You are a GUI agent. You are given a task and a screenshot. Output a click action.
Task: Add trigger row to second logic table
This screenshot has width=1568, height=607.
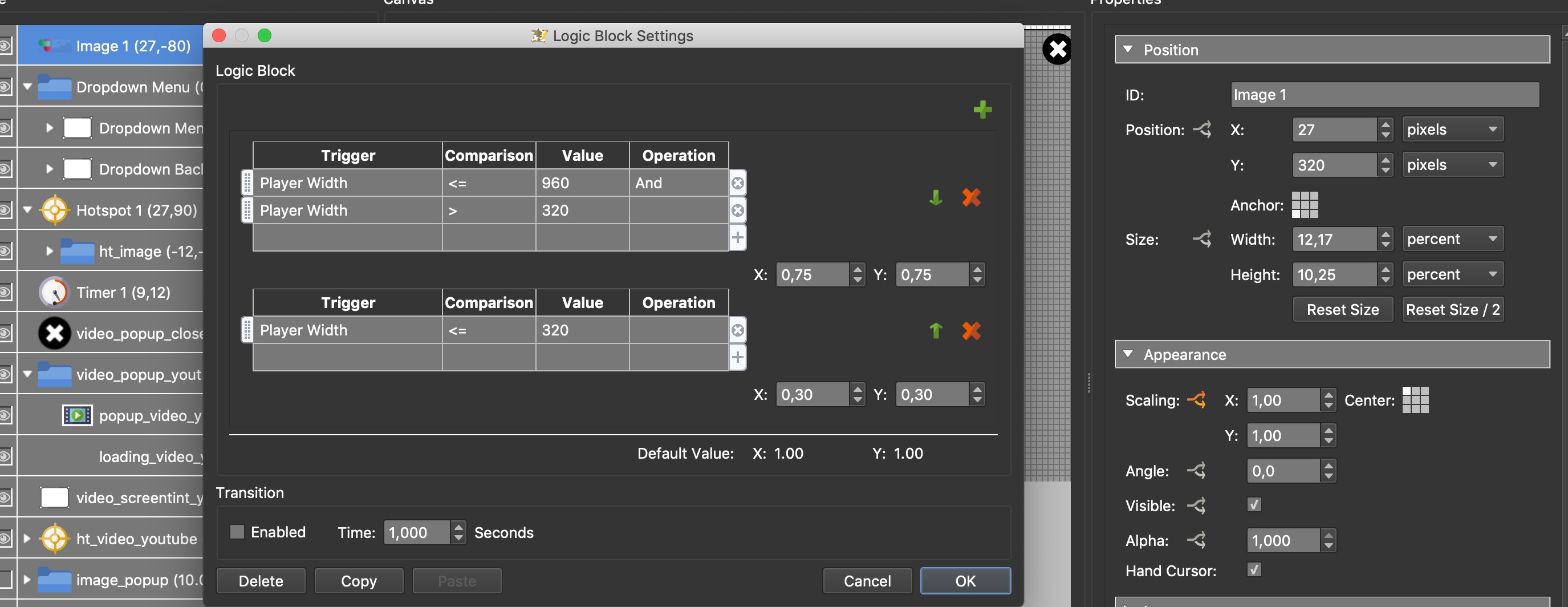click(737, 357)
